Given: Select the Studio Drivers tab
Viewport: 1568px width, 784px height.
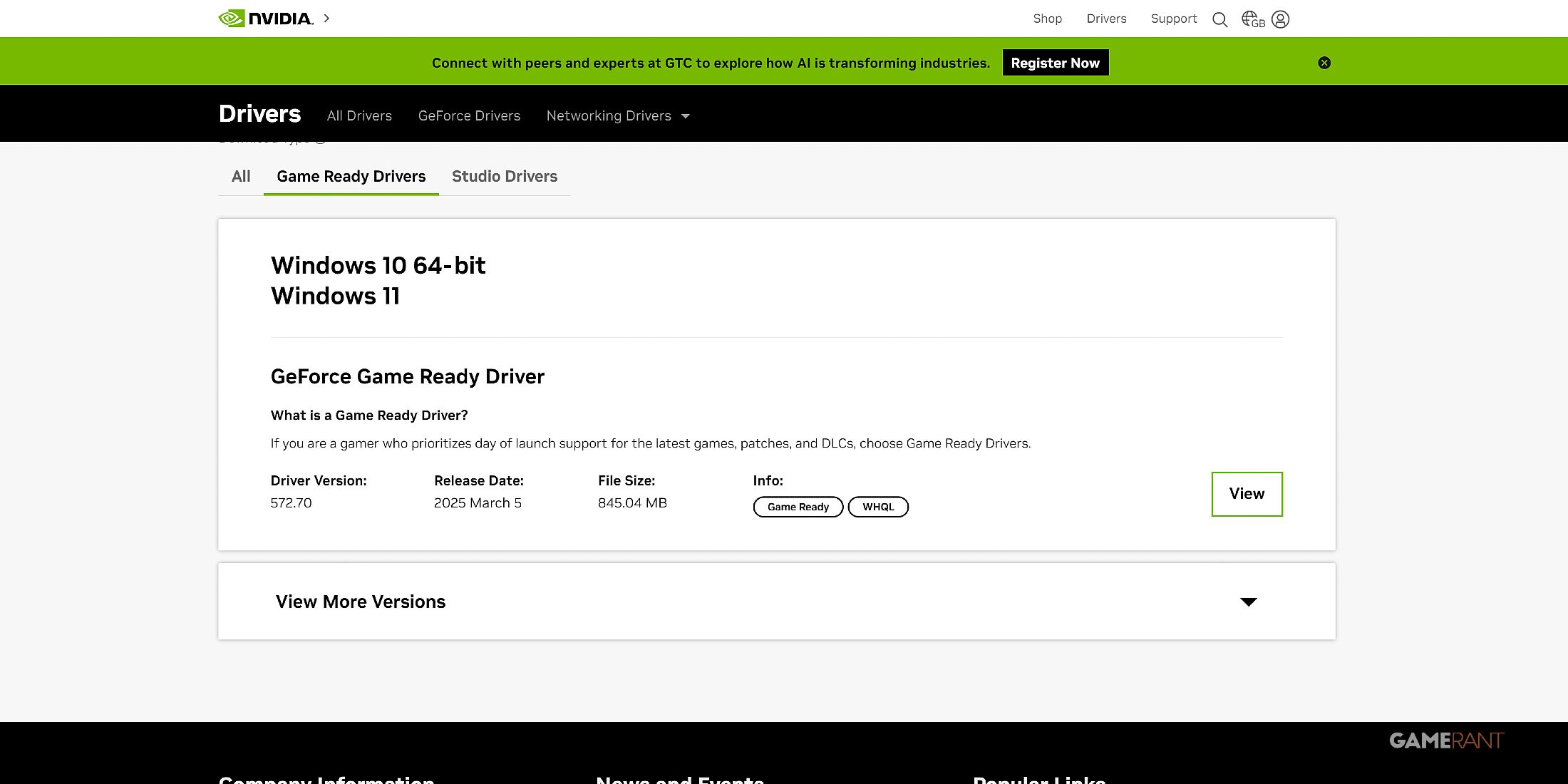Looking at the screenshot, I should (504, 176).
